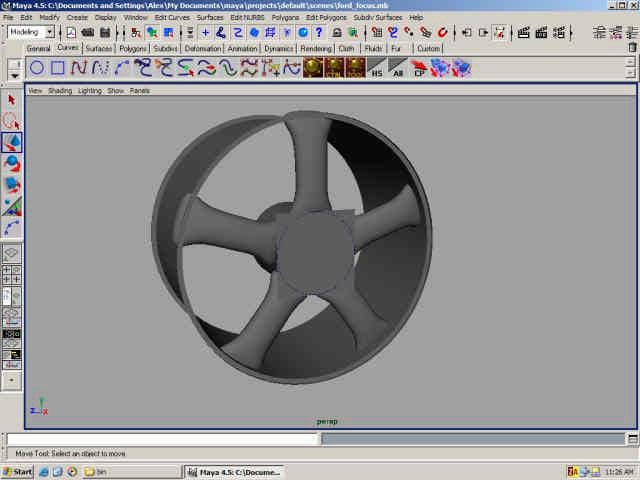Switch to the Rendering shelf tab
Screen dimensions: 640x480
click(x=316, y=48)
